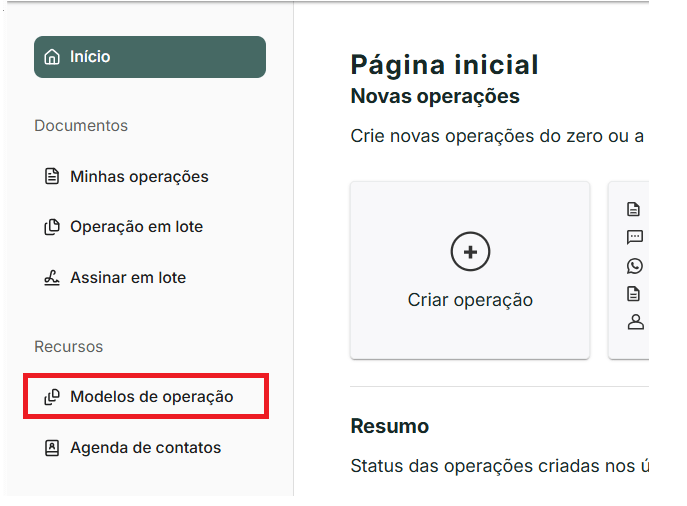The width and height of the screenshot is (687, 506).
Task: Click the Criar operação card text
Action: point(470,300)
